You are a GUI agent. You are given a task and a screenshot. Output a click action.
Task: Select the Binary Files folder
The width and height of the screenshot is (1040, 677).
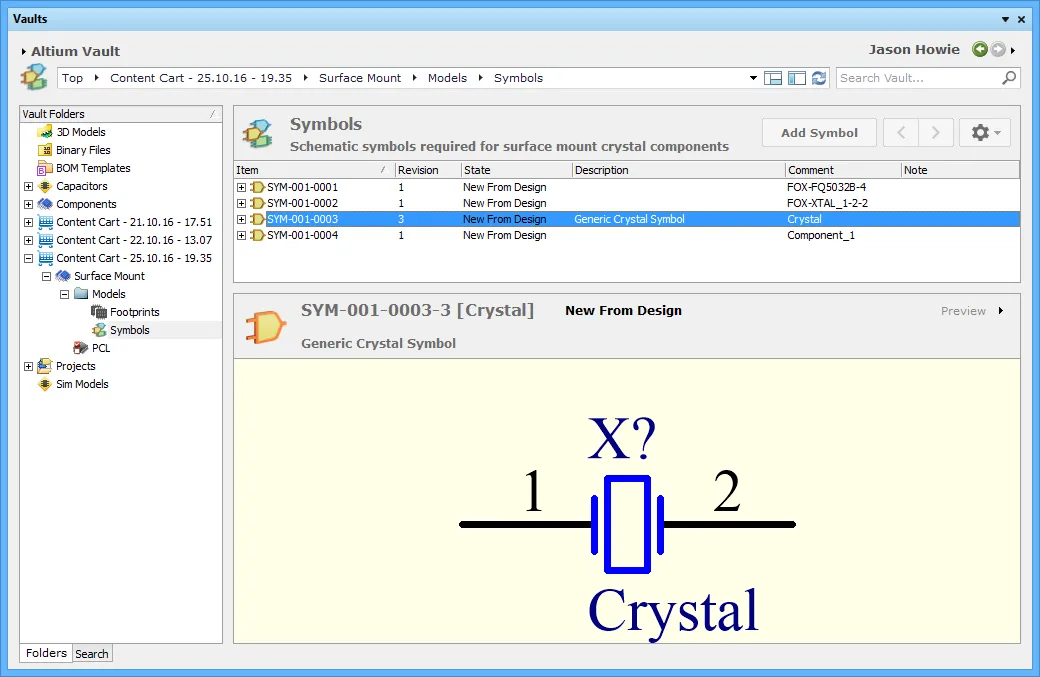(x=83, y=150)
